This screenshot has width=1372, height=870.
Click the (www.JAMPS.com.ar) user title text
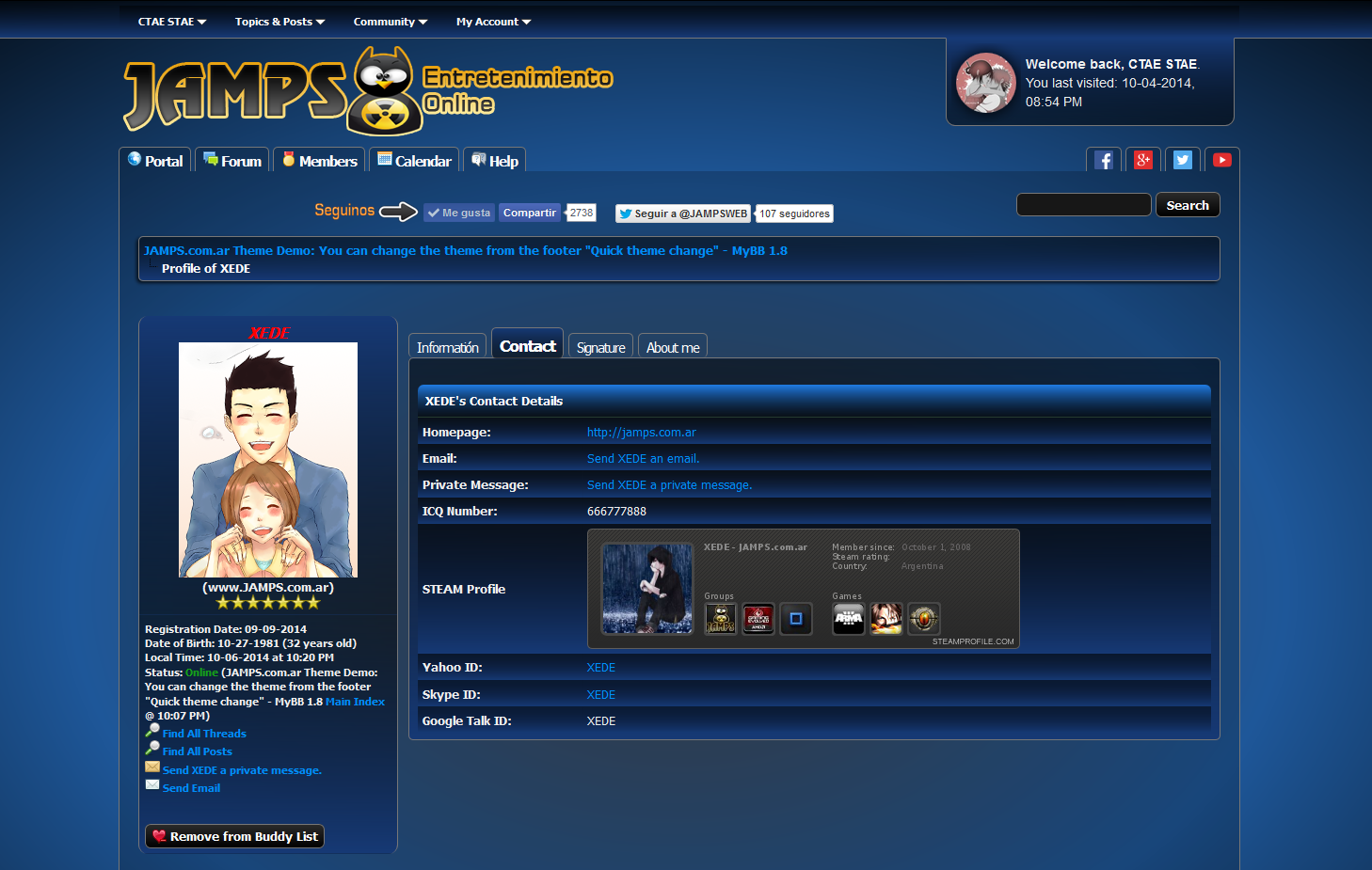(x=268, y=588)
